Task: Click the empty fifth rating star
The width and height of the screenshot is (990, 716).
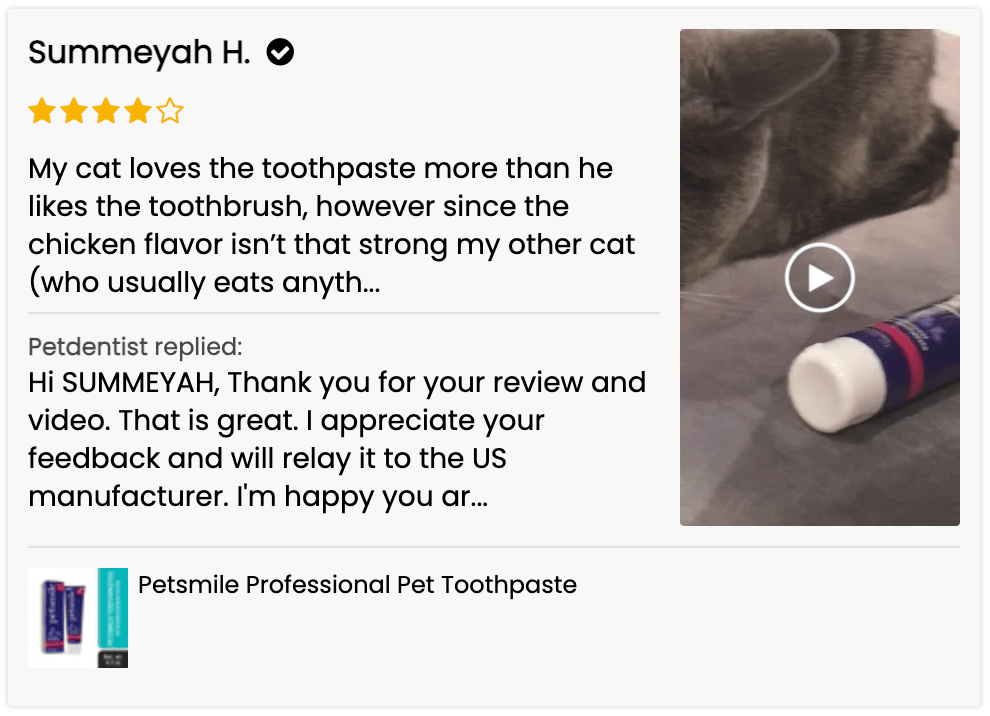Action: pos(170,111)
